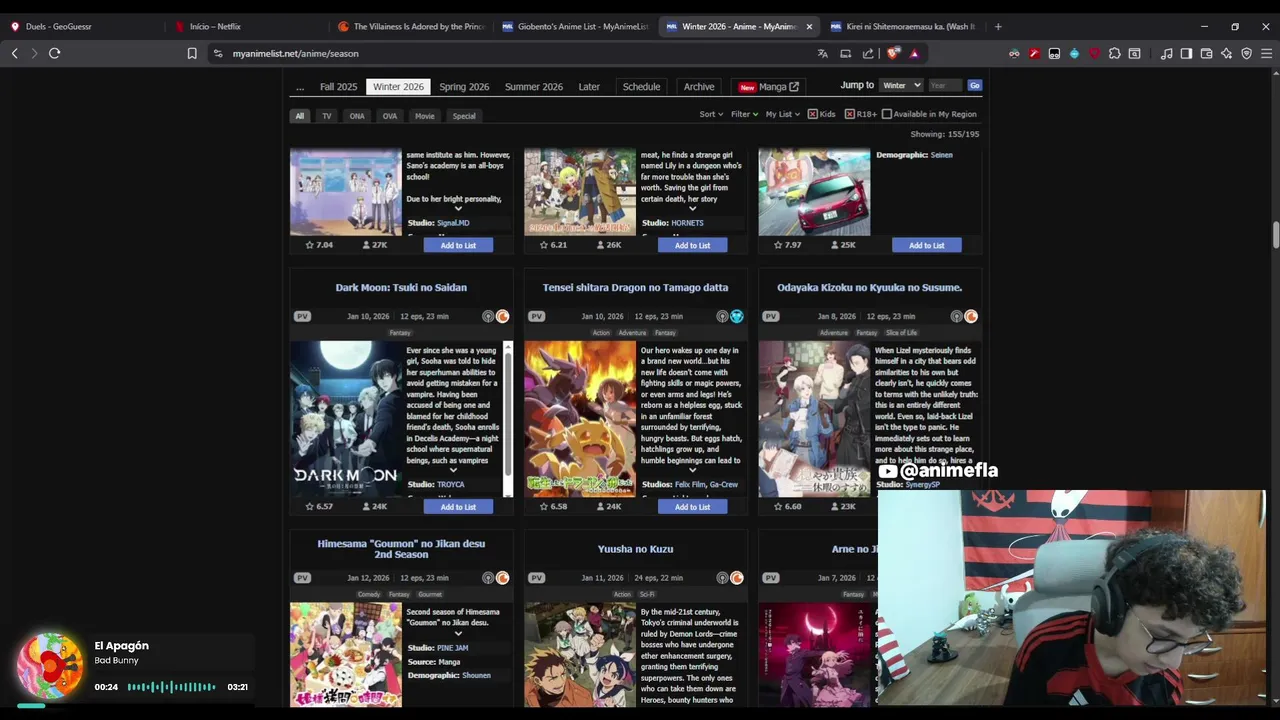Open the Dark Moon poster thumbnail
Screen dimensions: 1280x720
coord(346,419)
